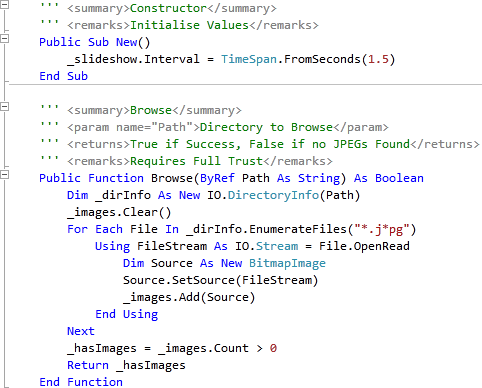Click 'End Function' keyword line
The width and height of the screenshot is (482, 388).
(81, 382)
